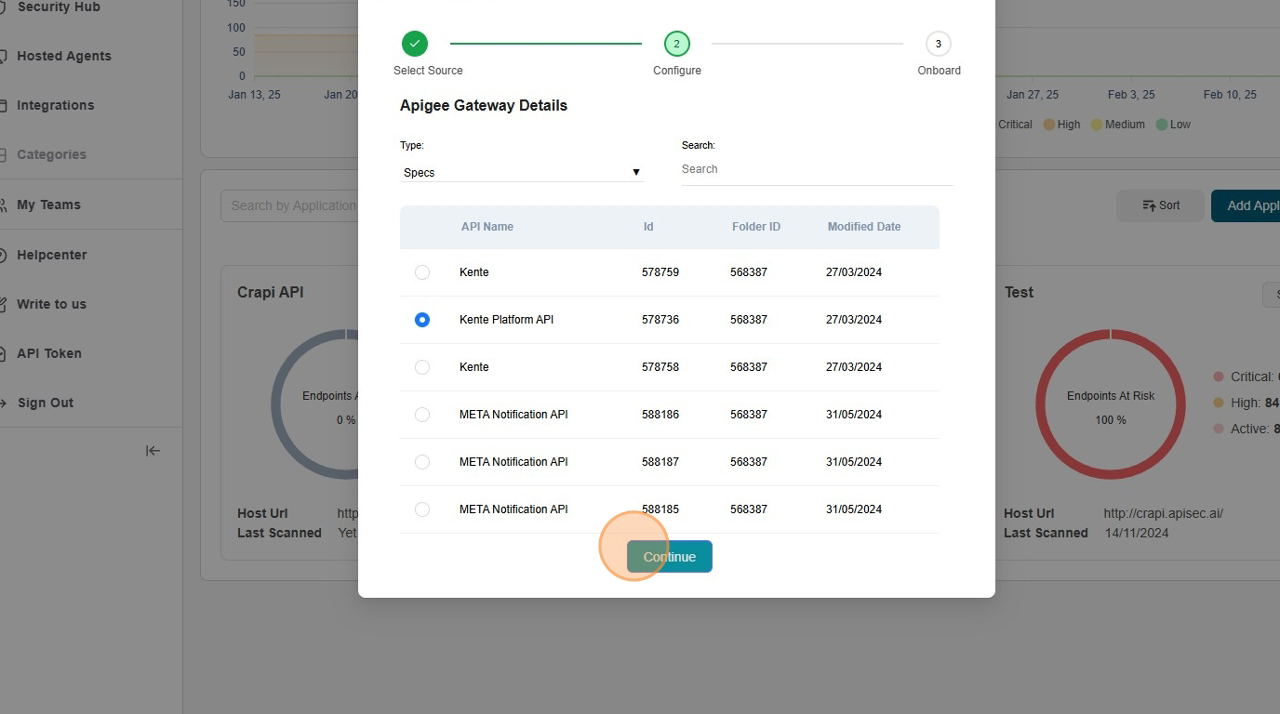
Task: Collapse the sidebar with the arrow icon
Action: tap(153, 451)
